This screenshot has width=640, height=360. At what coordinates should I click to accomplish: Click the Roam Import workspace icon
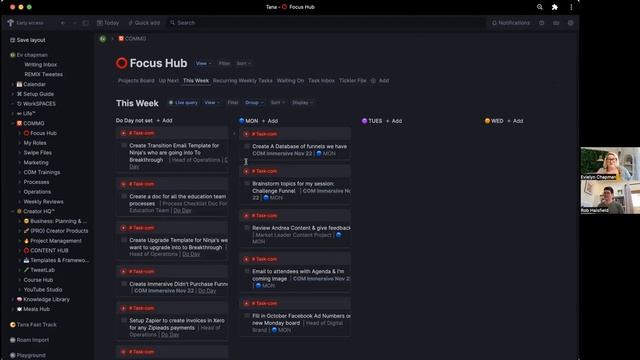[x=13, y=340]
